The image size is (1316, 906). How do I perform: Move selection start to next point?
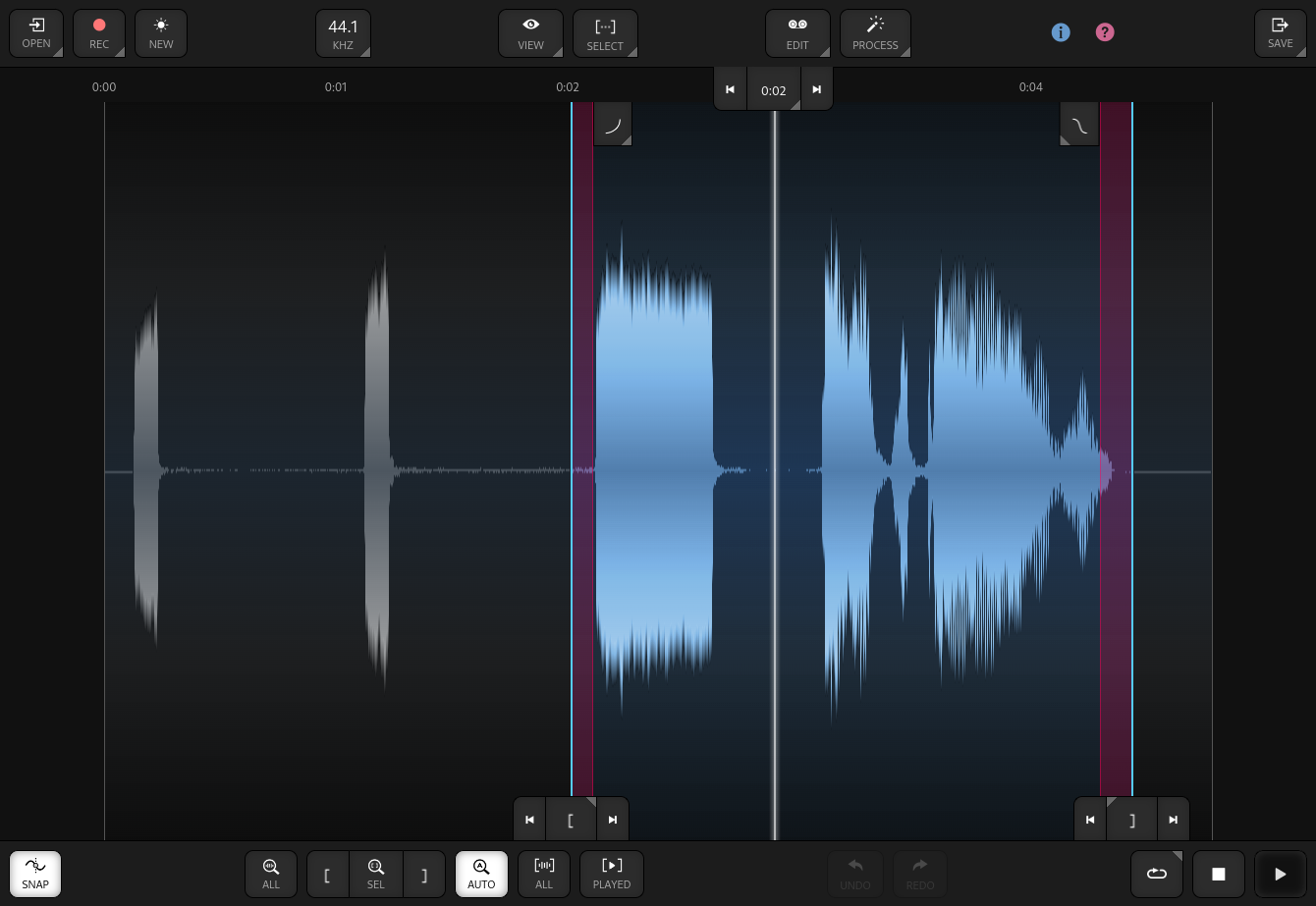(613, 820)
